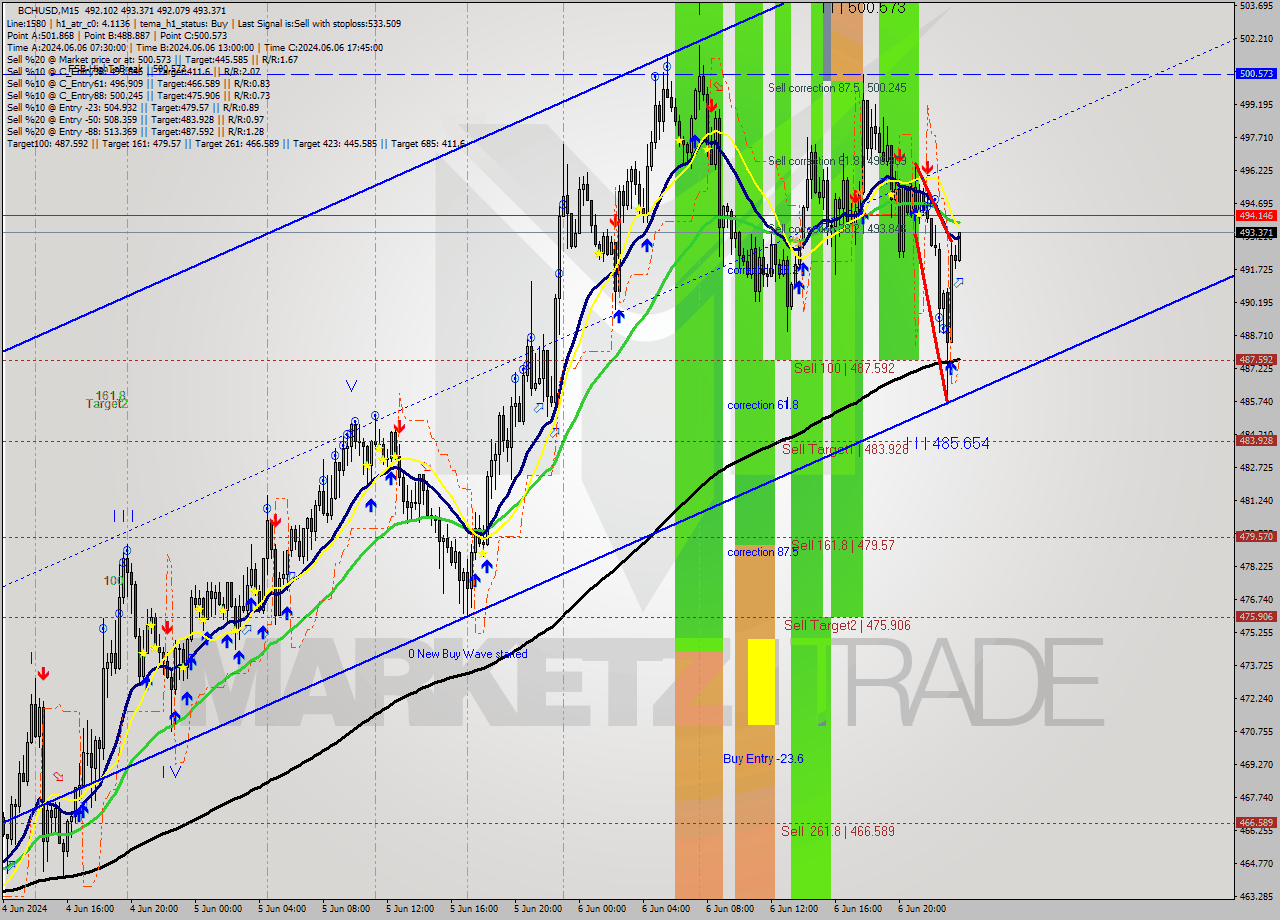Image resolution: width=1280 pixels, height=920 pixels.
Task: Click the 485.740 price scale value
Action: (1256, 401)
